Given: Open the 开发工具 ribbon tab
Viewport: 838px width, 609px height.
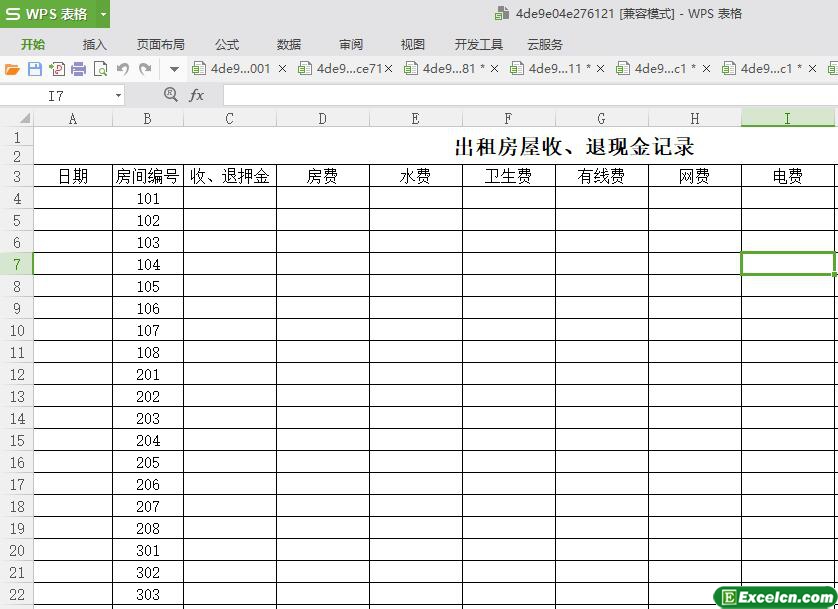Looking at the screenshot, I should [479, 44].
